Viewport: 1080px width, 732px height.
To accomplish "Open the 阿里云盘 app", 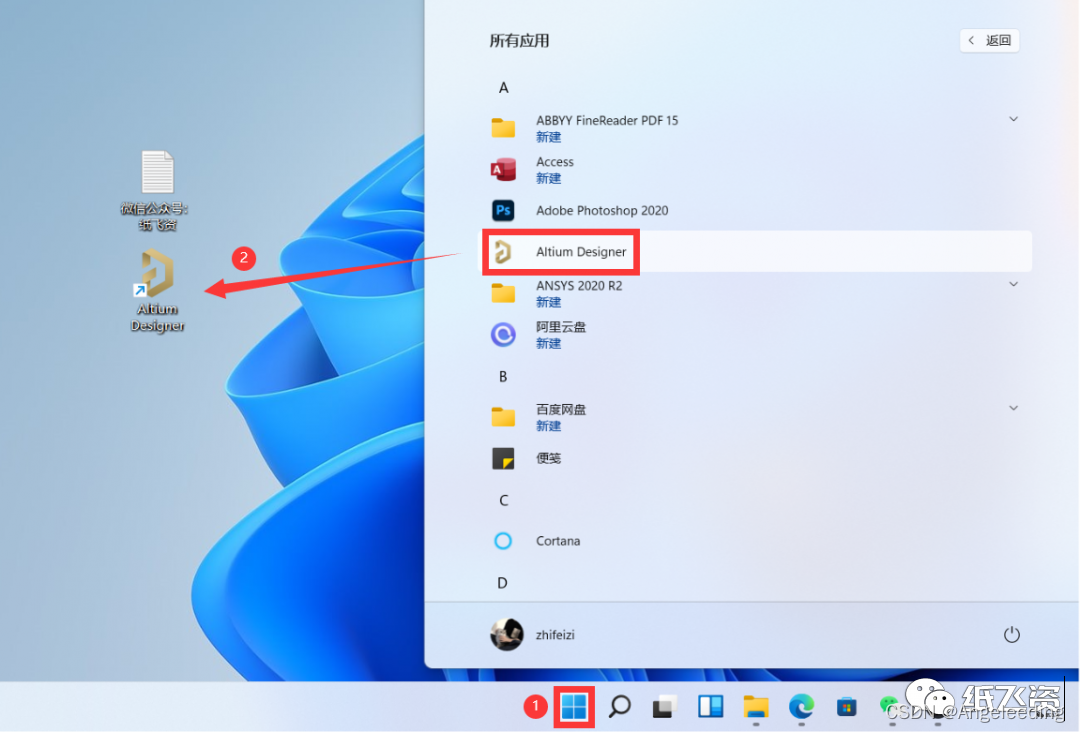I will (560, 334).
